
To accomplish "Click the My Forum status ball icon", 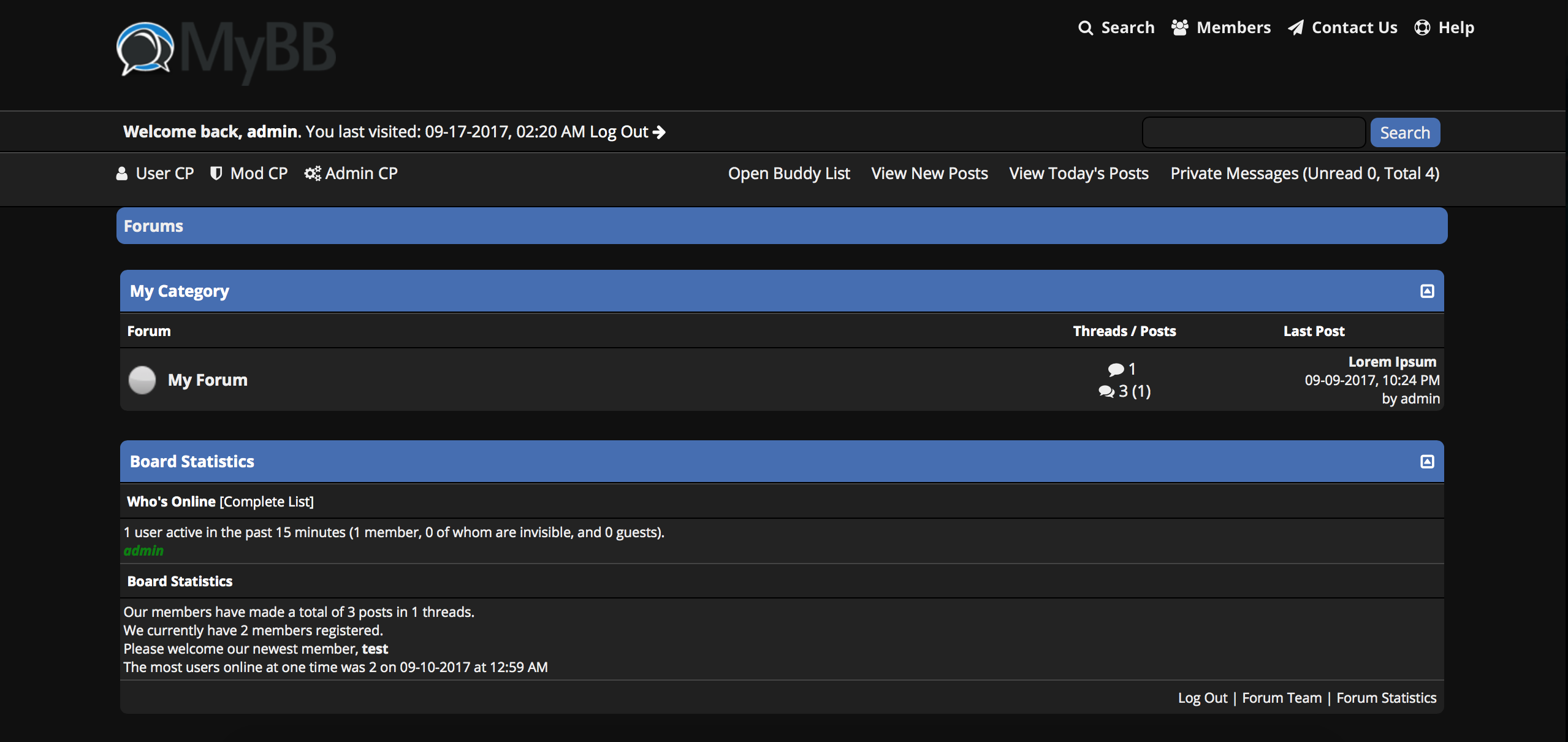I will [142, 380].
